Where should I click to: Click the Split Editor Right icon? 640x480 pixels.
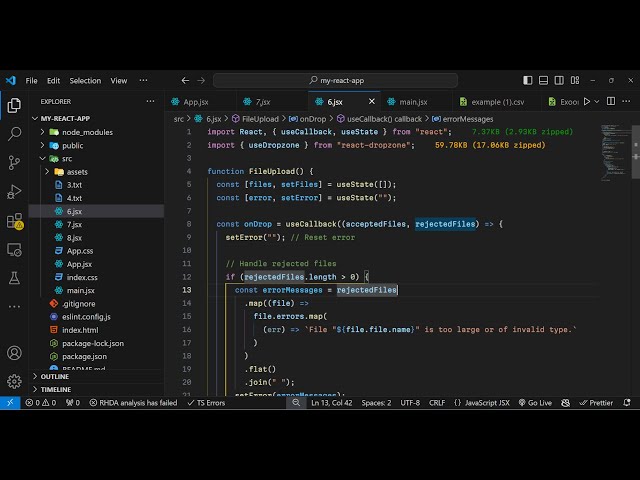pyautogui.click(x=613, y=101)
